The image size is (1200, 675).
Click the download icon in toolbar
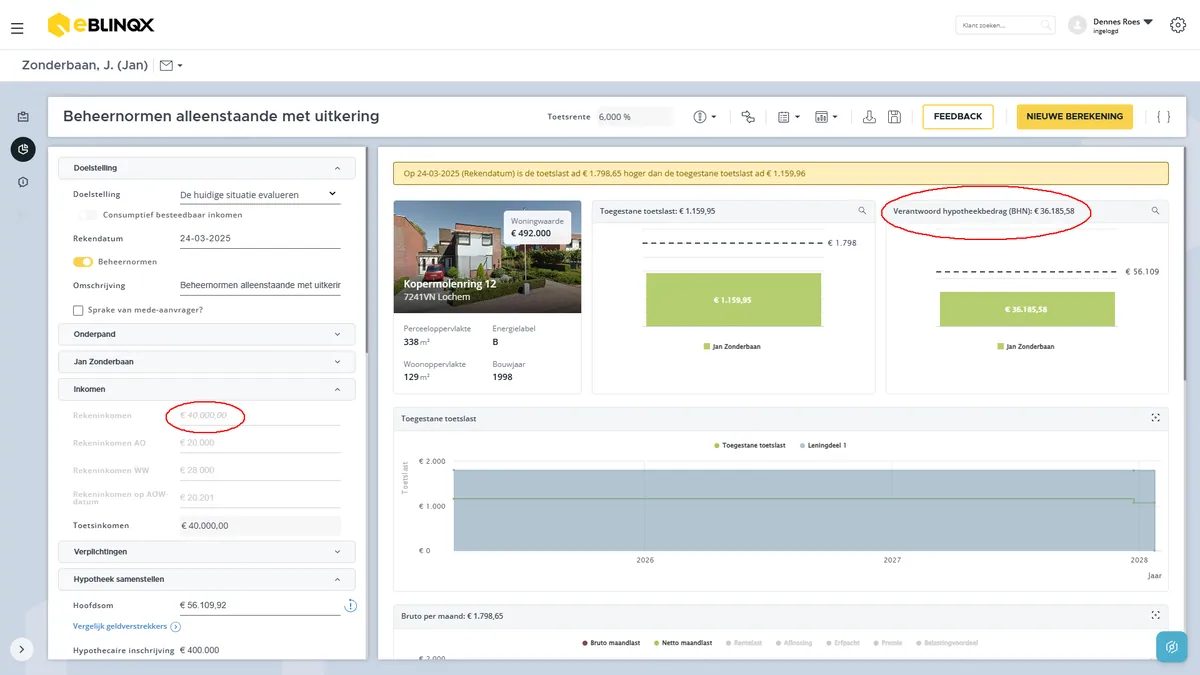869,117
